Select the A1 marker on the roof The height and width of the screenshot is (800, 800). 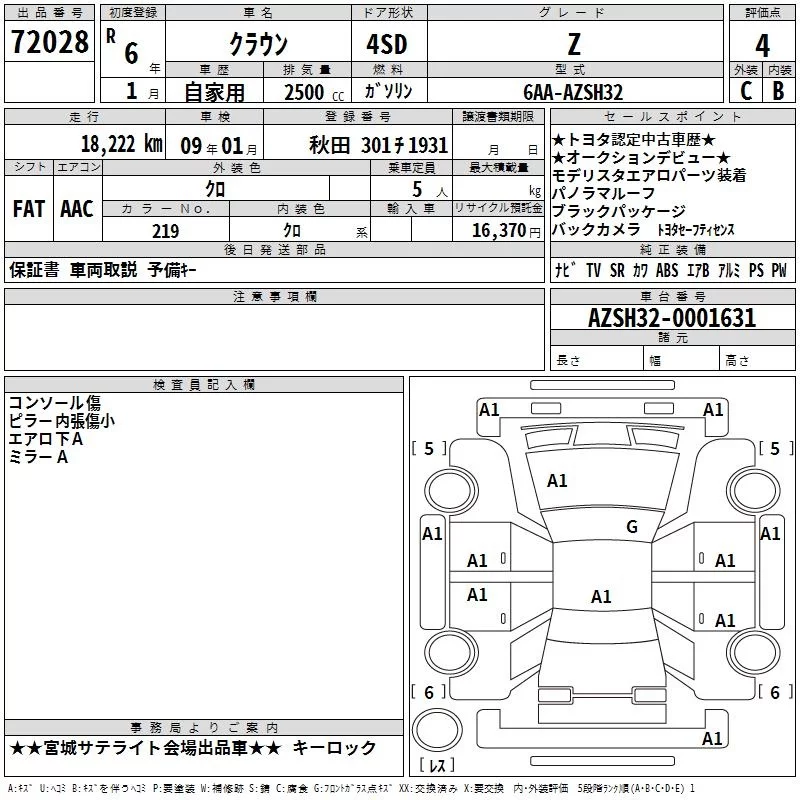coord(601,597)
